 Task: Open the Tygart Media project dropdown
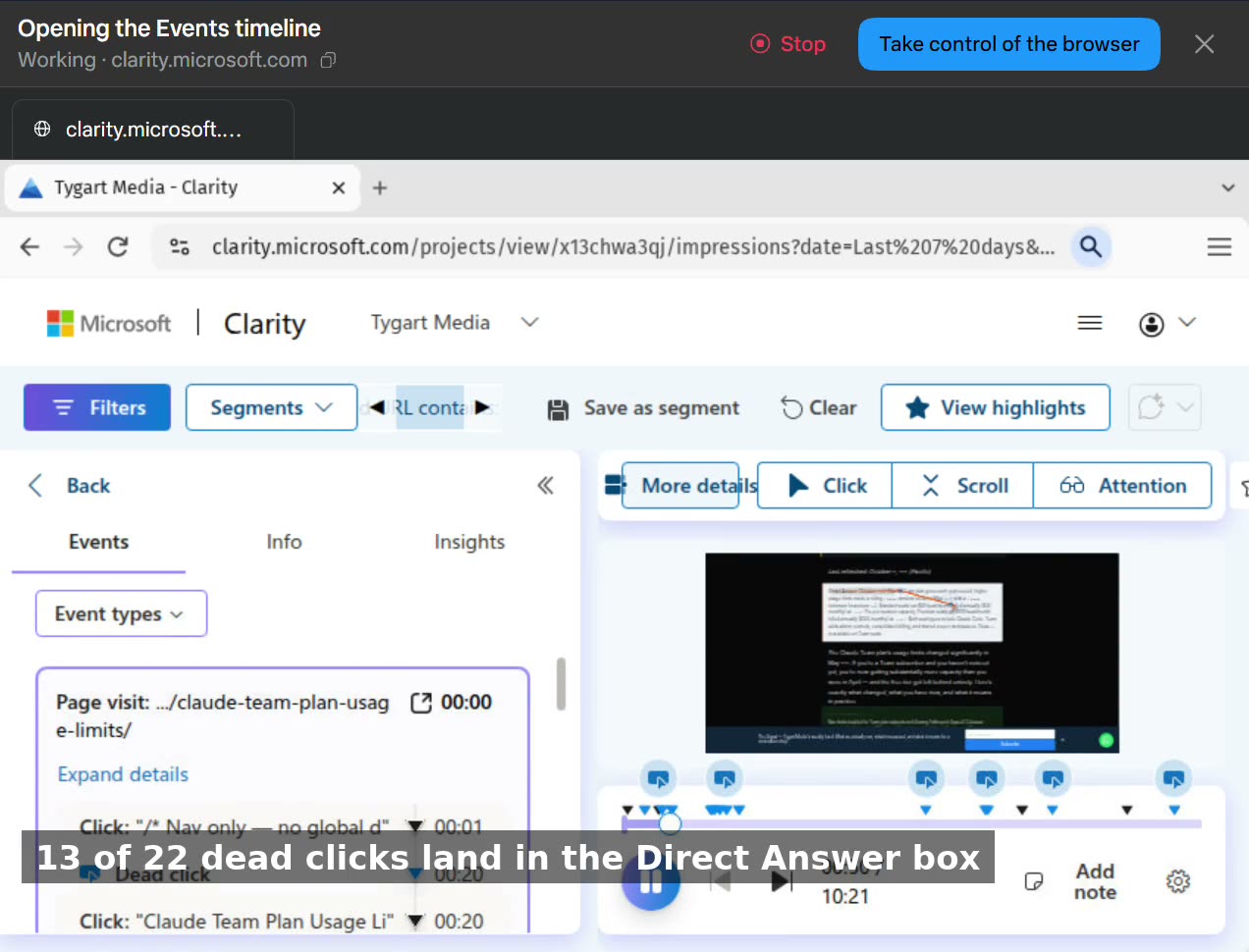pos(455,322)
